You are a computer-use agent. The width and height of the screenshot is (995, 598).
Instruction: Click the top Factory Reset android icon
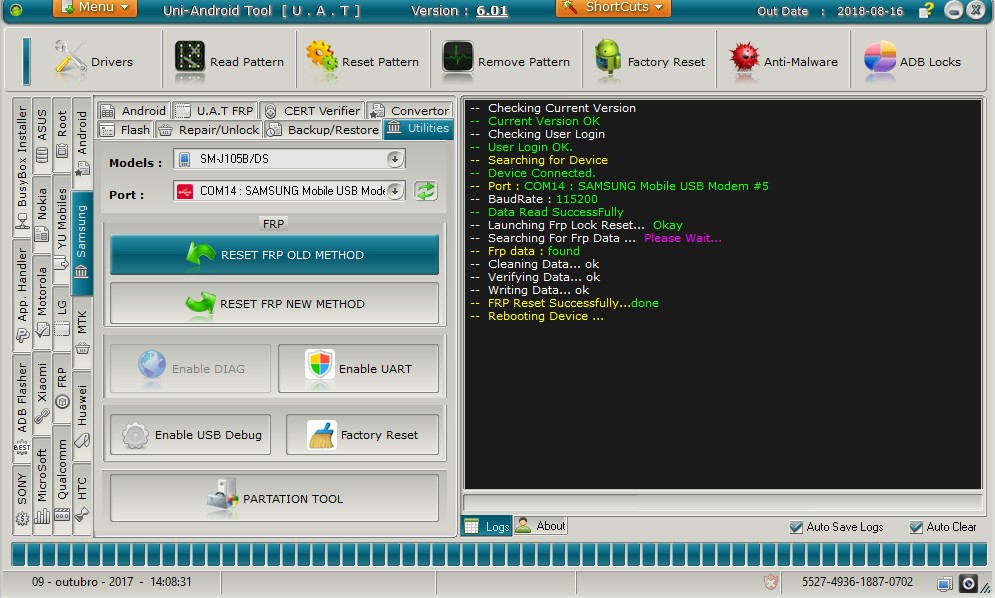point(607,58)
